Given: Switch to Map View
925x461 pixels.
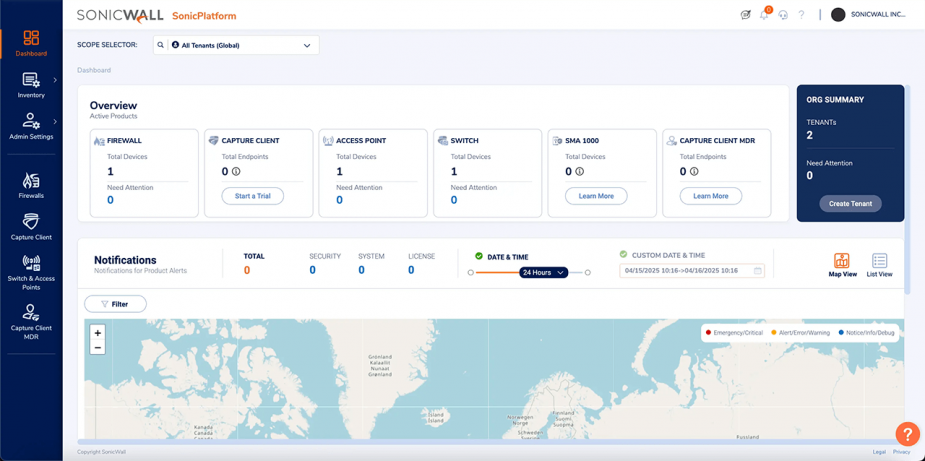Looking at the screenshot, I should tap(842, 264).
